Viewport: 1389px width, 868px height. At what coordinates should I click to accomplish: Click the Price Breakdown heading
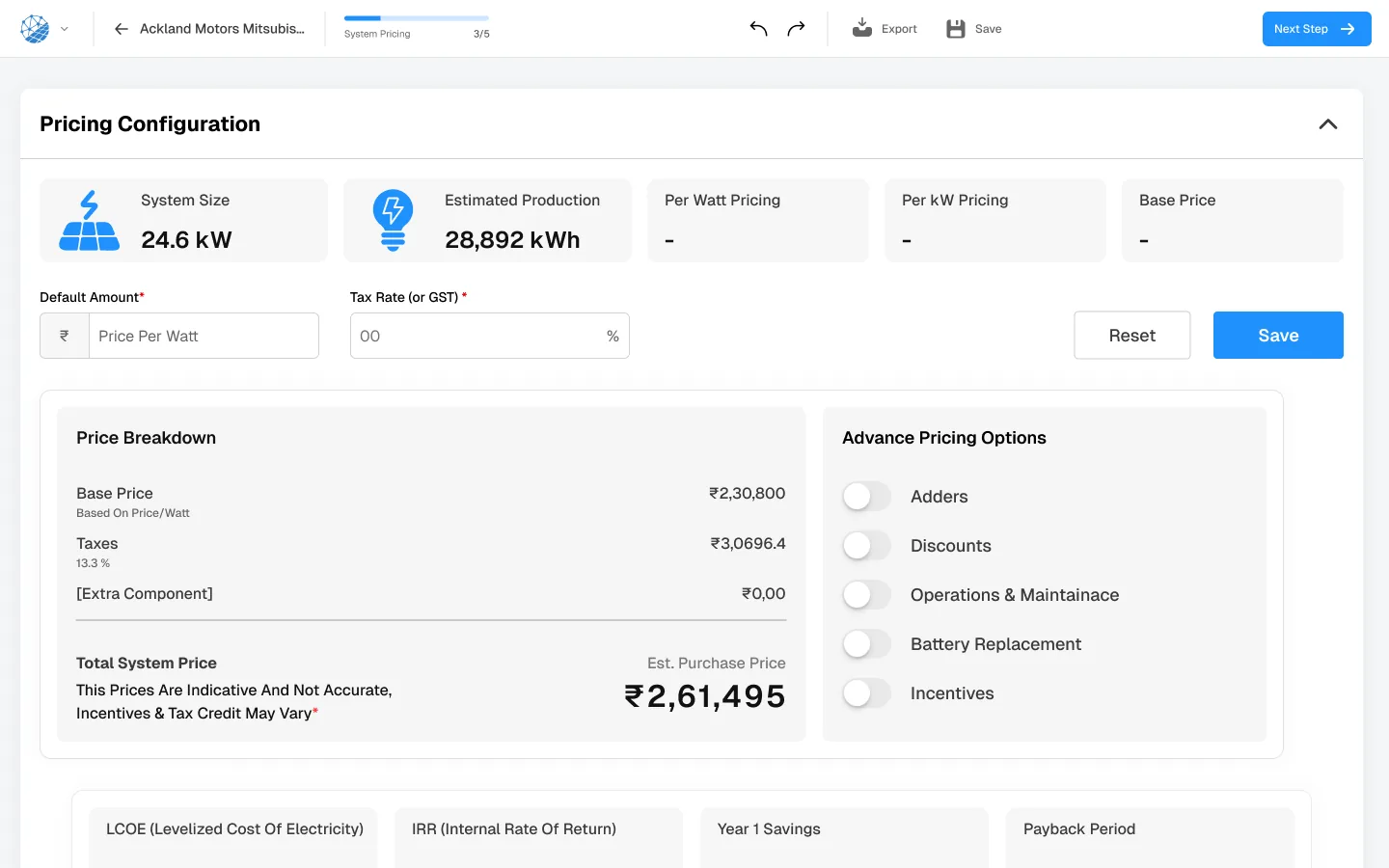coord(147,438)
